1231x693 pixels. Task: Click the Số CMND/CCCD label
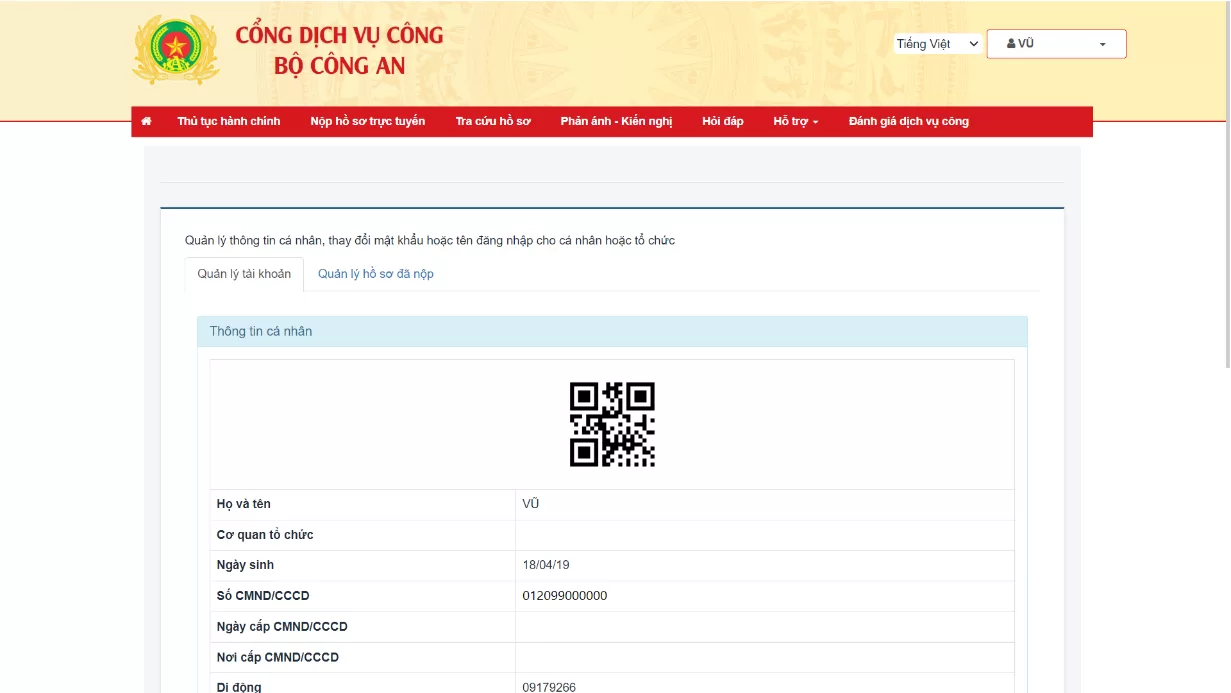point(263,596)
